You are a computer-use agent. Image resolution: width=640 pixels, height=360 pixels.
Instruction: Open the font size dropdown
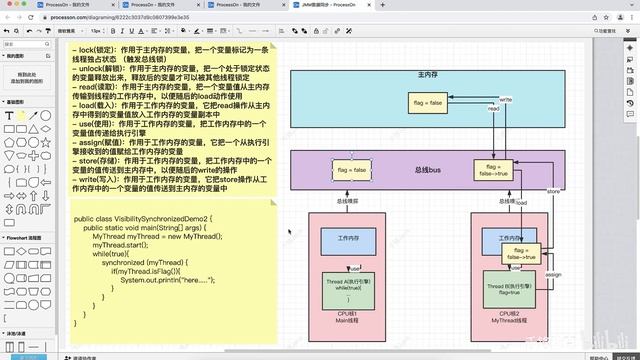point(97,31)
